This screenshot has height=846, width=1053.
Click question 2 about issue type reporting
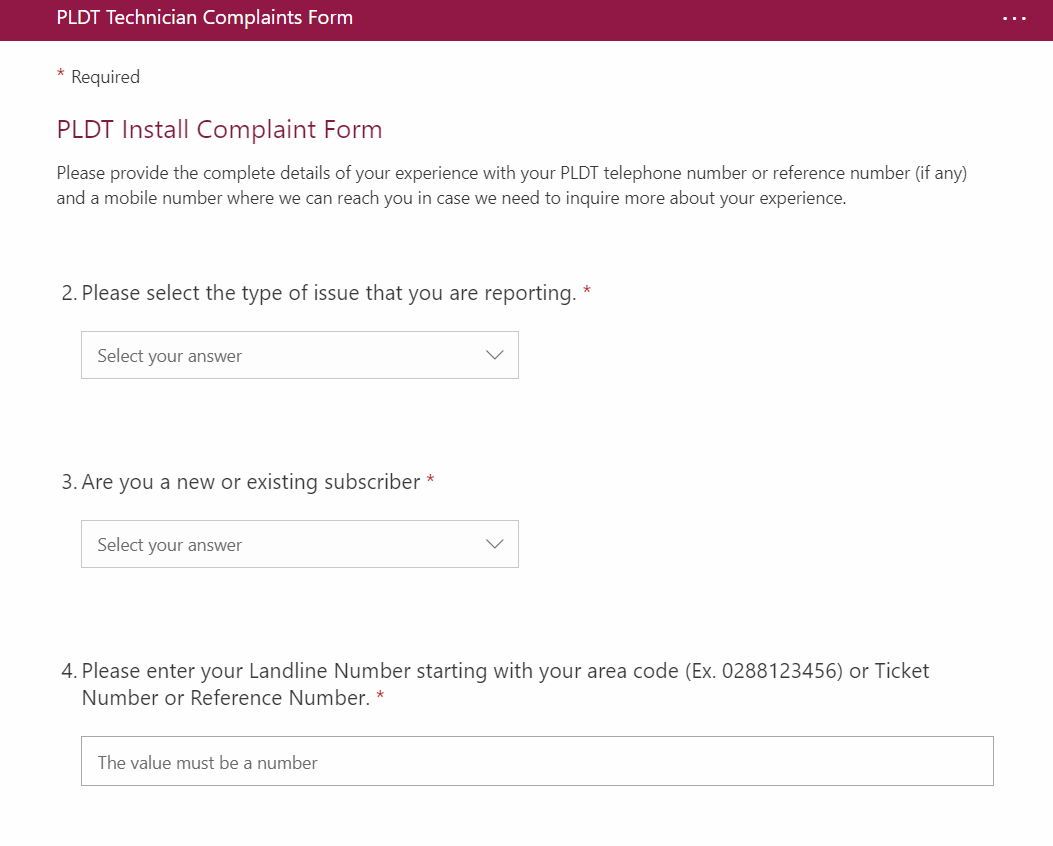click(x=330, y=292)
